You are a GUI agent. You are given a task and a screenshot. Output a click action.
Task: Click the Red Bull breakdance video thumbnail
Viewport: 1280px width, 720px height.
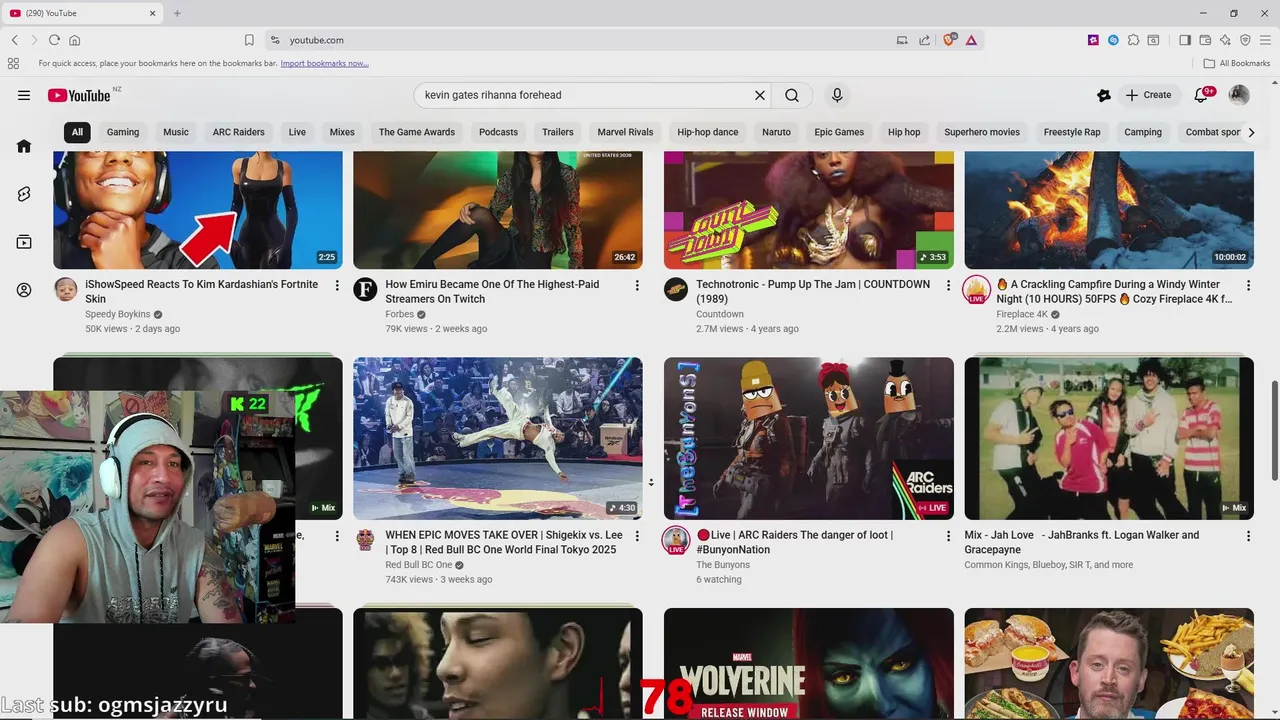pyautogui.click(x=498, y=438)
